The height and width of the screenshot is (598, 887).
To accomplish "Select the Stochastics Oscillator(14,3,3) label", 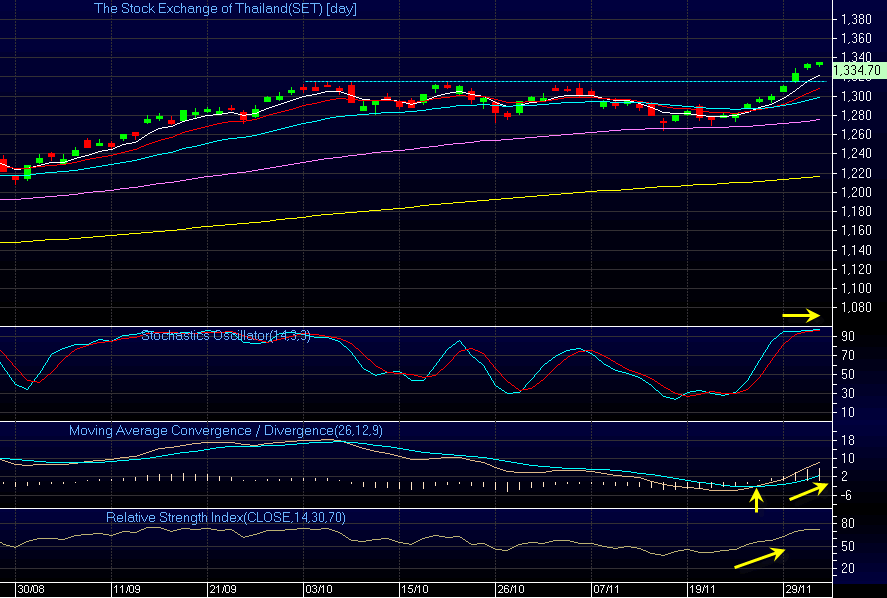I will pos(226,336).
